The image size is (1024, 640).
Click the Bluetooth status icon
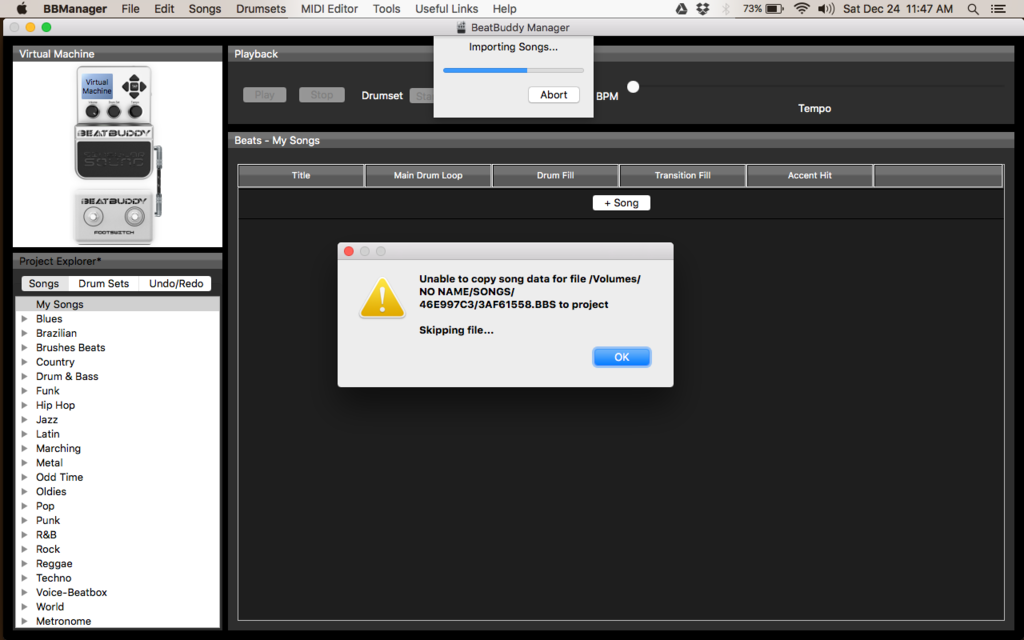pyautogui.click(x=726, y=8)
